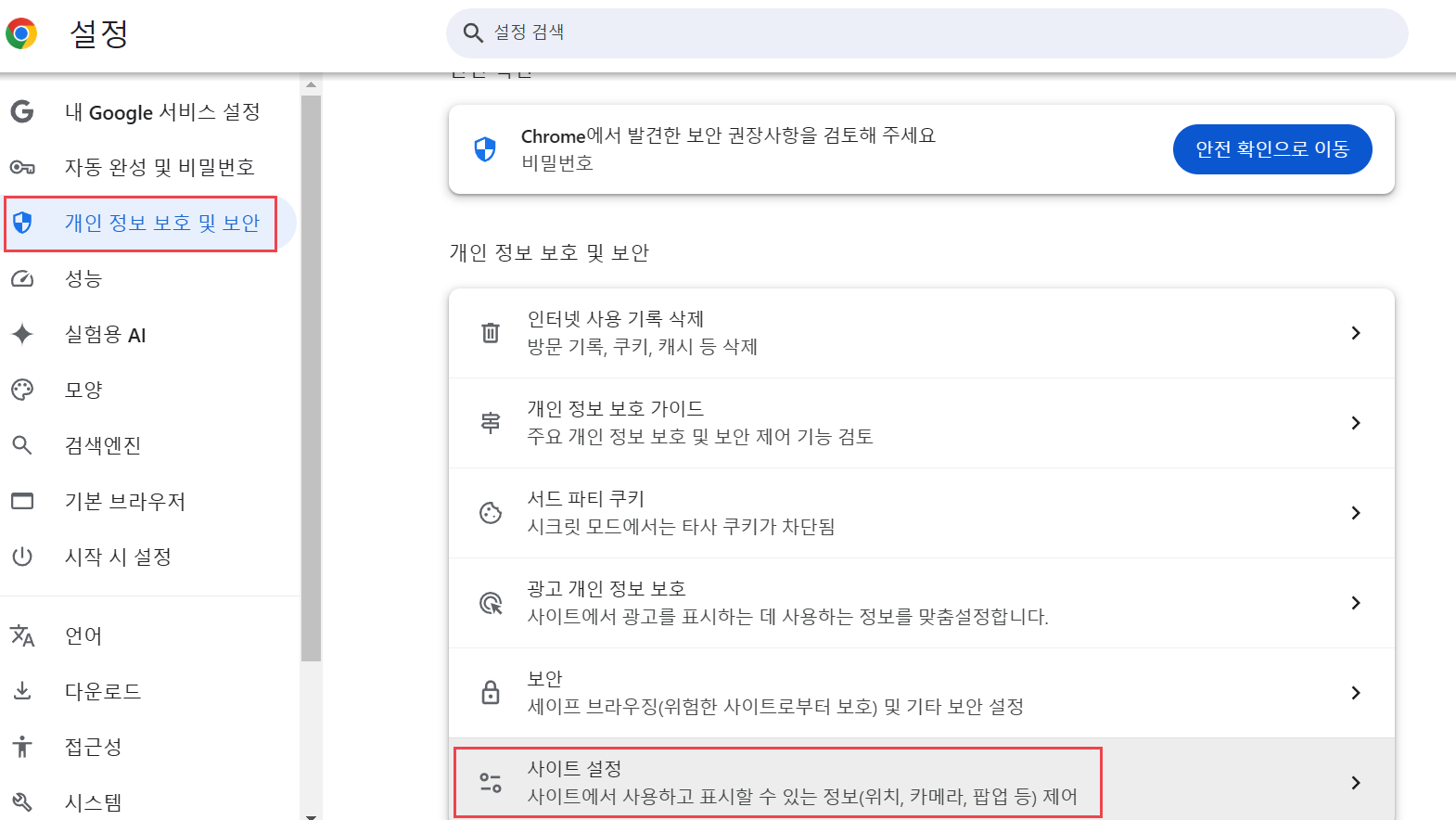The width and height of the screenshot is (1456, 820).
Task: Click the lock icon for 보안
Action: (x=491, y=692)
